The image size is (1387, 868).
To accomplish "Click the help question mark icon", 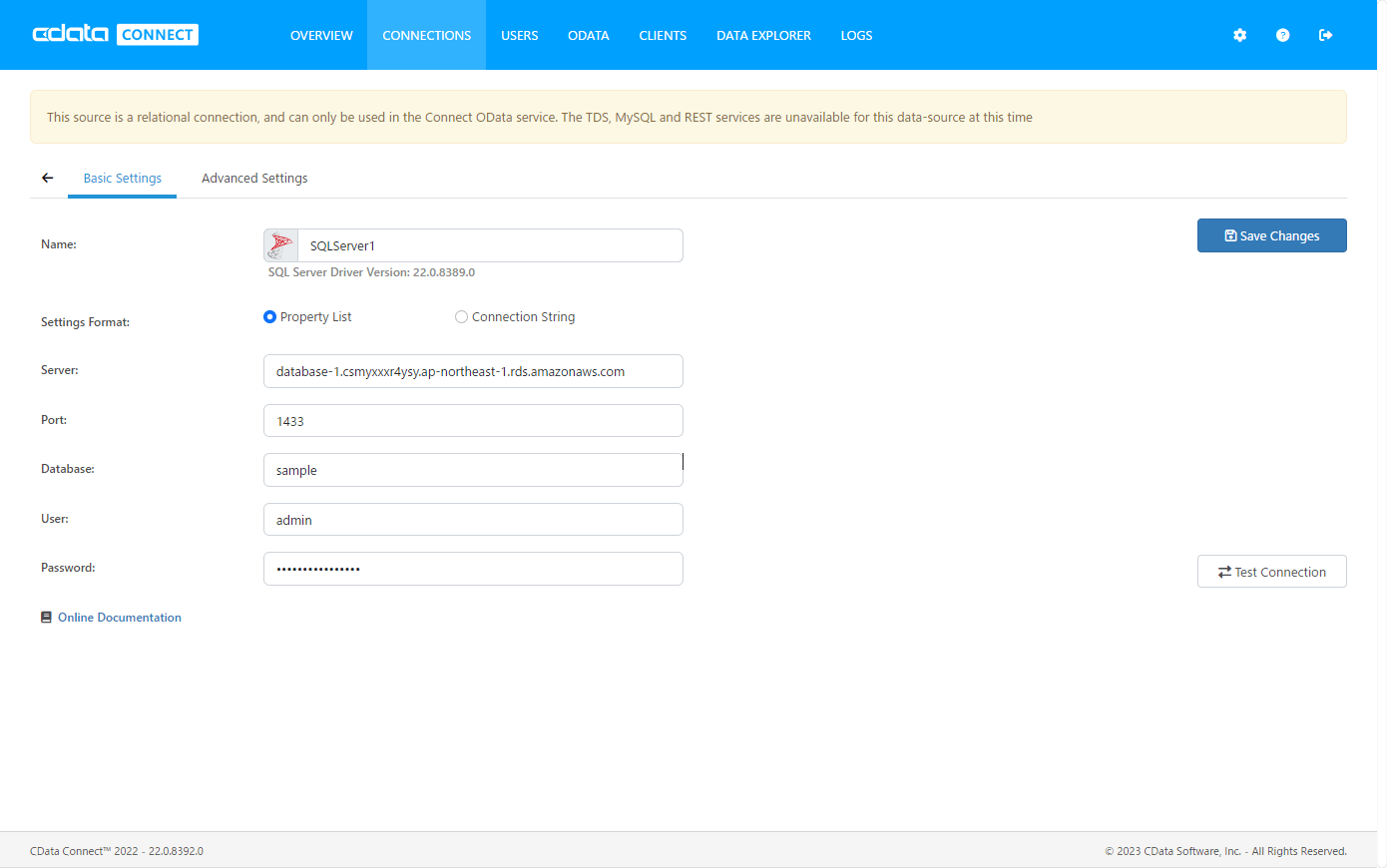I will (1282, 35).
